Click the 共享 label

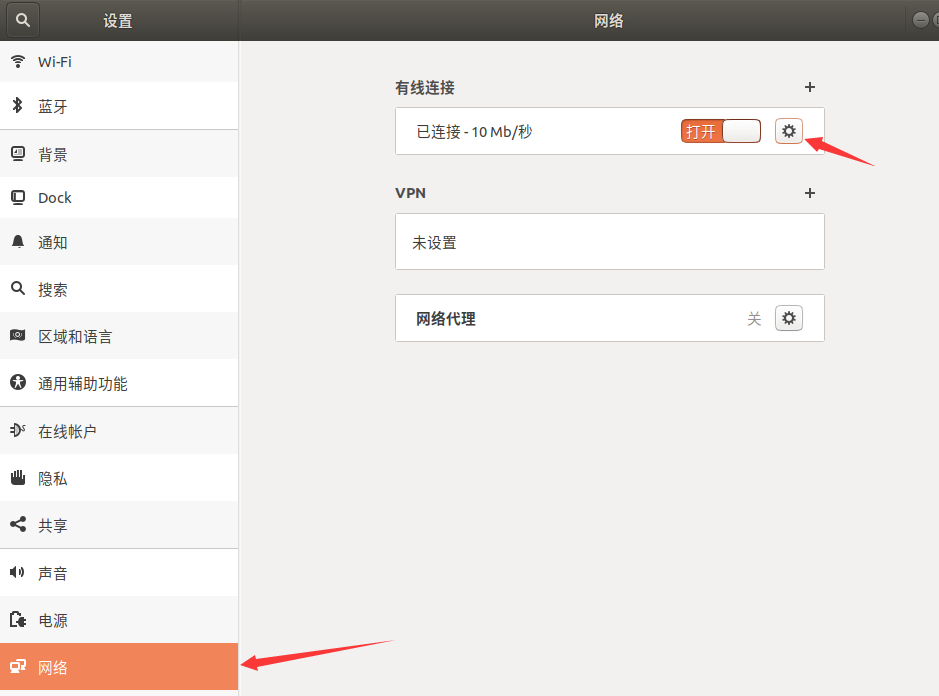[53, 525]
